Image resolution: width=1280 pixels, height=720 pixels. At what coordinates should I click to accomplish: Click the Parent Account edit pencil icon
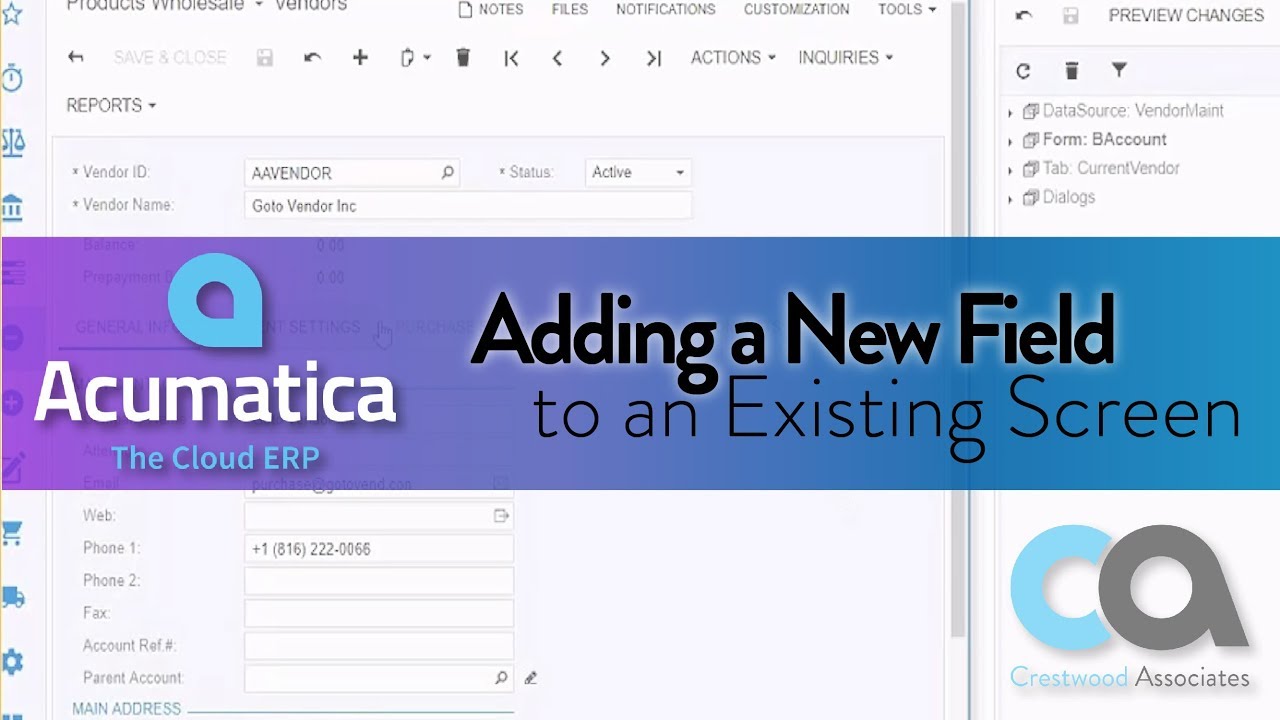(x=531, y=678)
